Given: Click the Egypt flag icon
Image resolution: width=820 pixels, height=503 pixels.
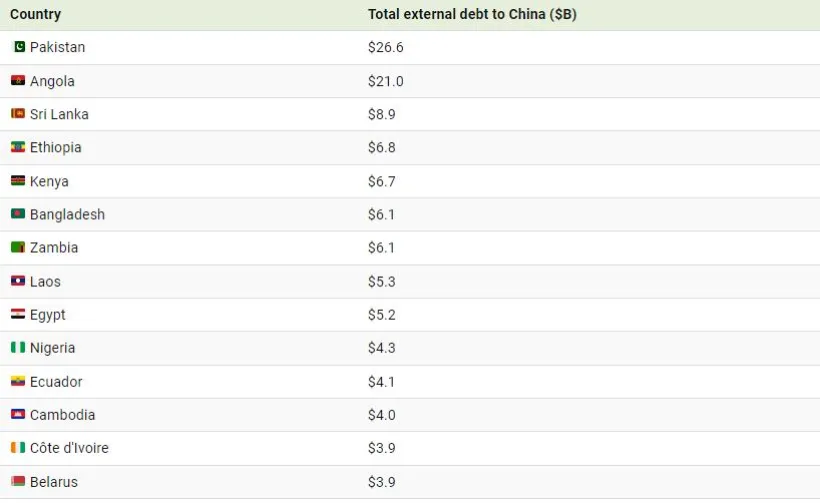Looking at the screenshot, I should pyautogui.click(x=18, y=314).
